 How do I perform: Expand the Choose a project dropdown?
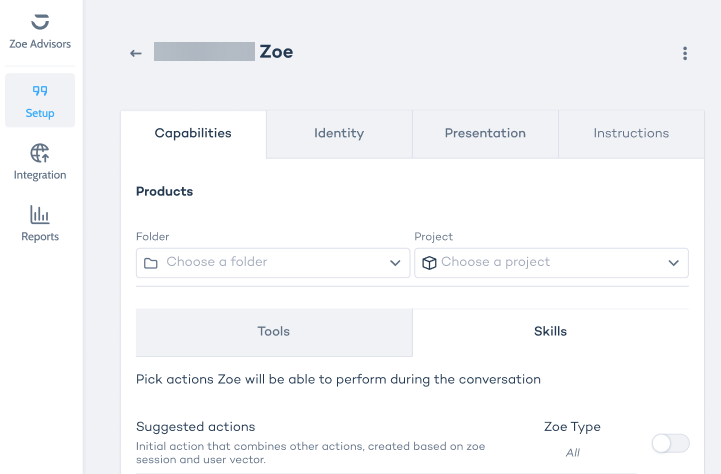[673, 263]
